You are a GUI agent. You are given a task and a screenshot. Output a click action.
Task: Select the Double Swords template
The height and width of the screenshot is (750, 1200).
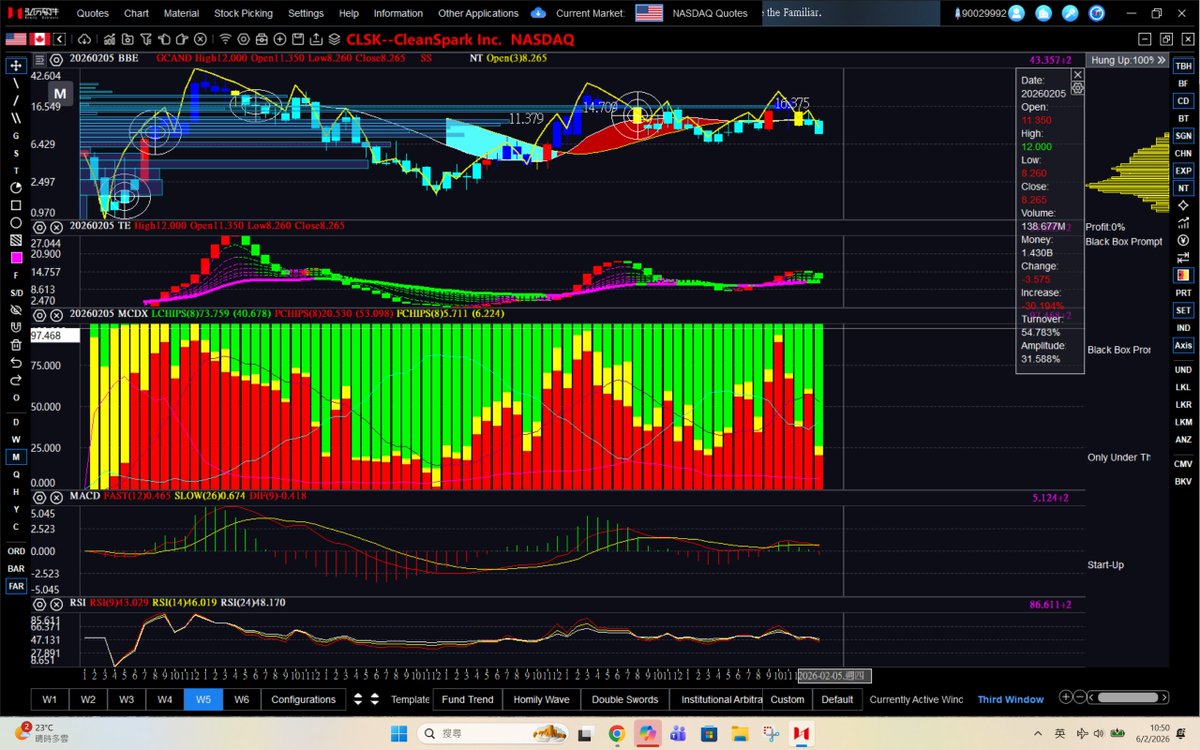(x=625, y=699)
